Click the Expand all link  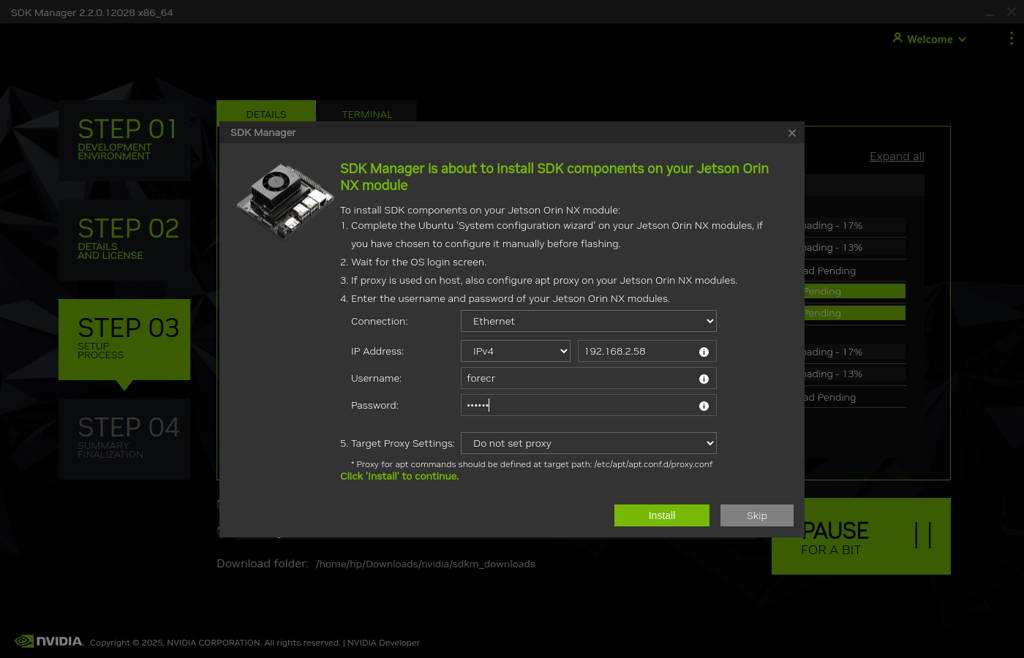(897, 157)
